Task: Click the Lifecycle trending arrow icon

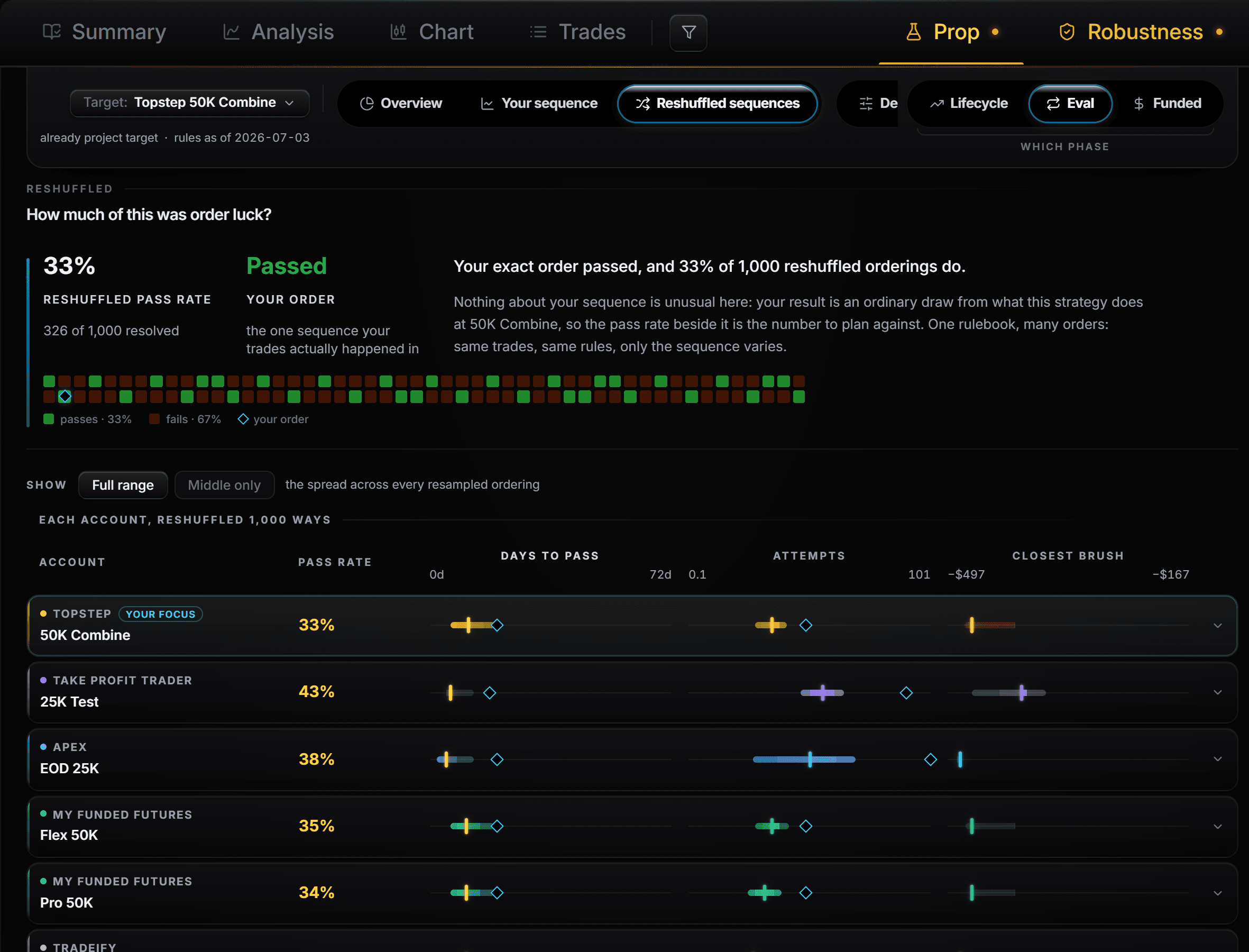Action: pos(937,104)
